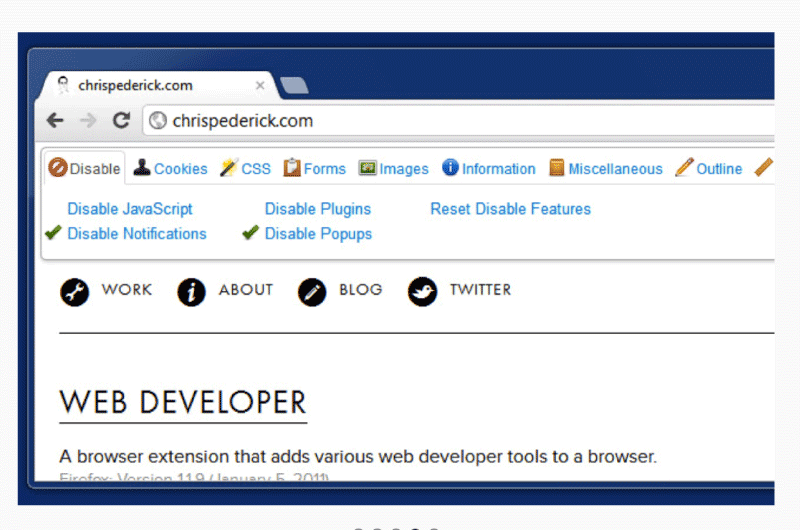Click the blue Information icon

point(450,167)
